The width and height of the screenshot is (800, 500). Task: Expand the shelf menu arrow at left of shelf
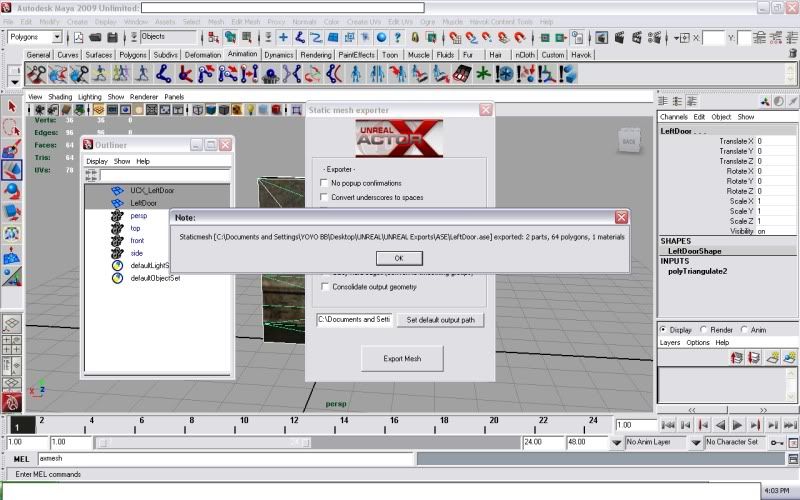15,82
